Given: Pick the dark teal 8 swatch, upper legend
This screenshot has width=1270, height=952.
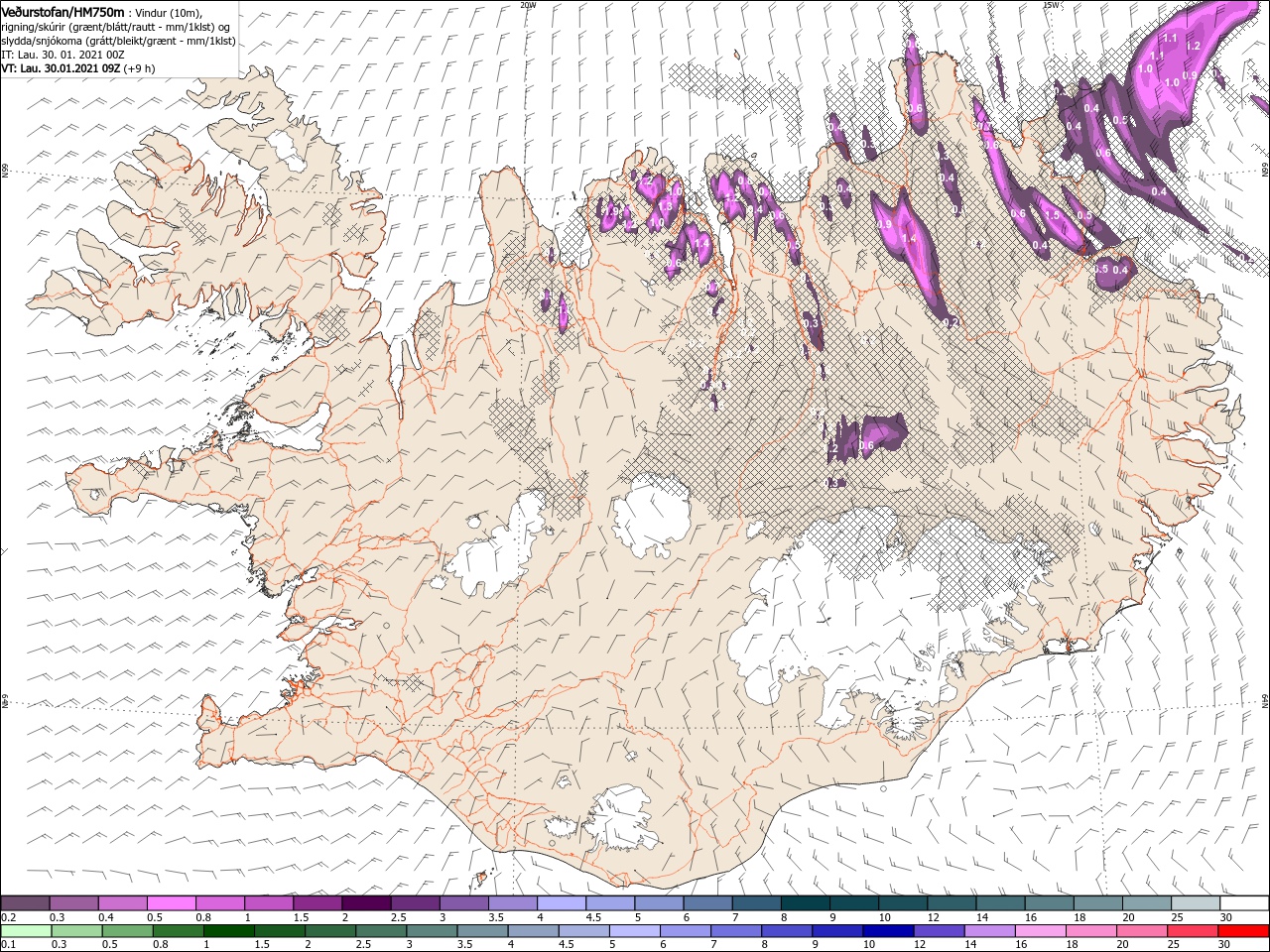Looking at the screenshot, I should point(805,903).
